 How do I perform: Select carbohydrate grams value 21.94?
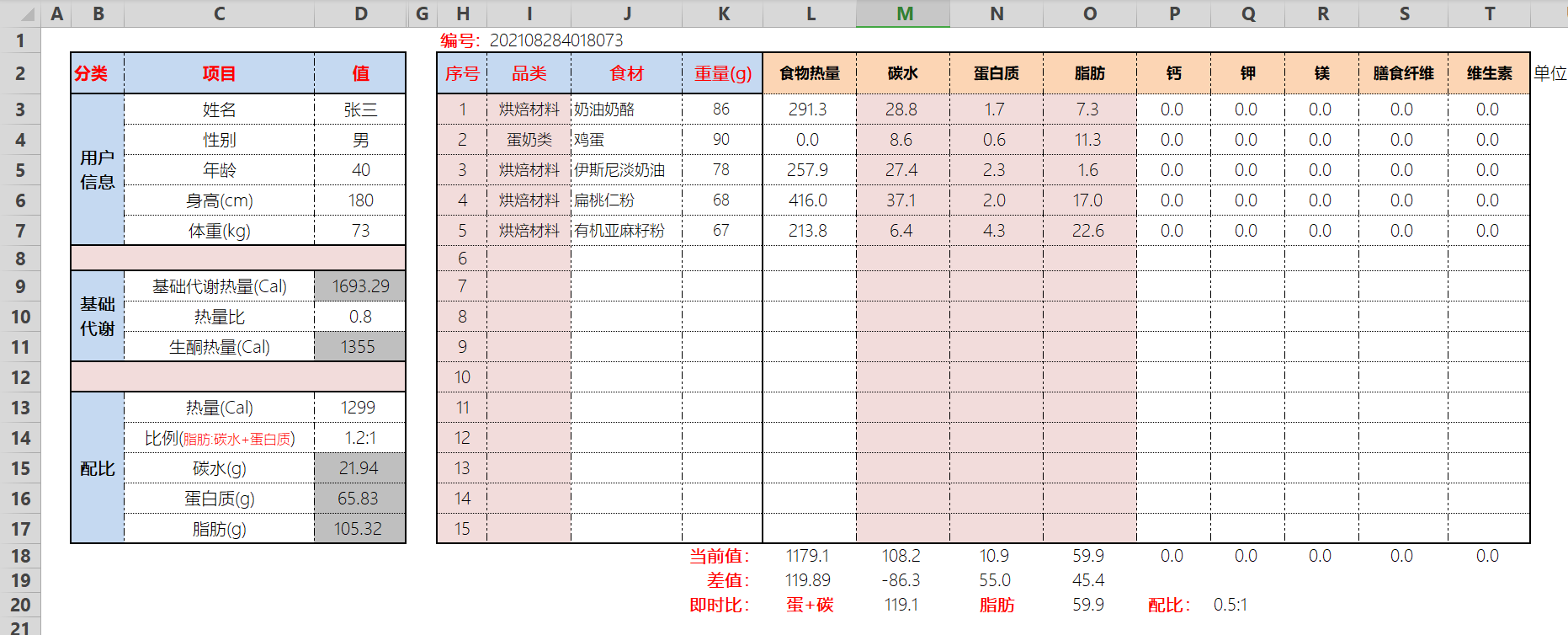pos(360,468)
